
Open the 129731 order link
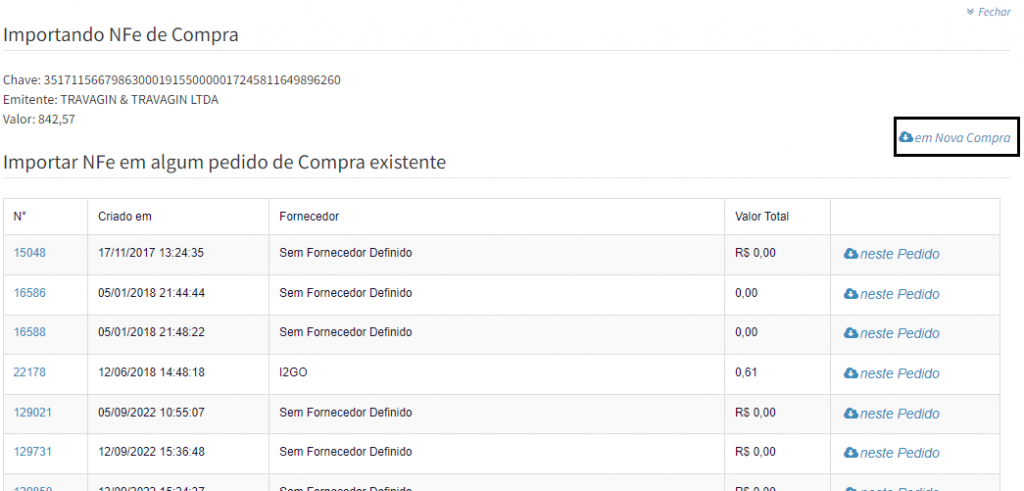point(32,452)
